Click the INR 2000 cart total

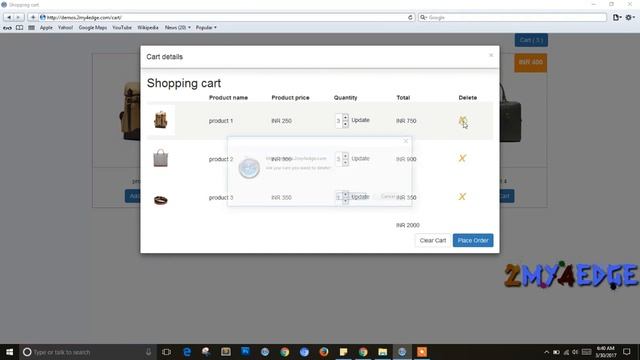coord(407,225)
